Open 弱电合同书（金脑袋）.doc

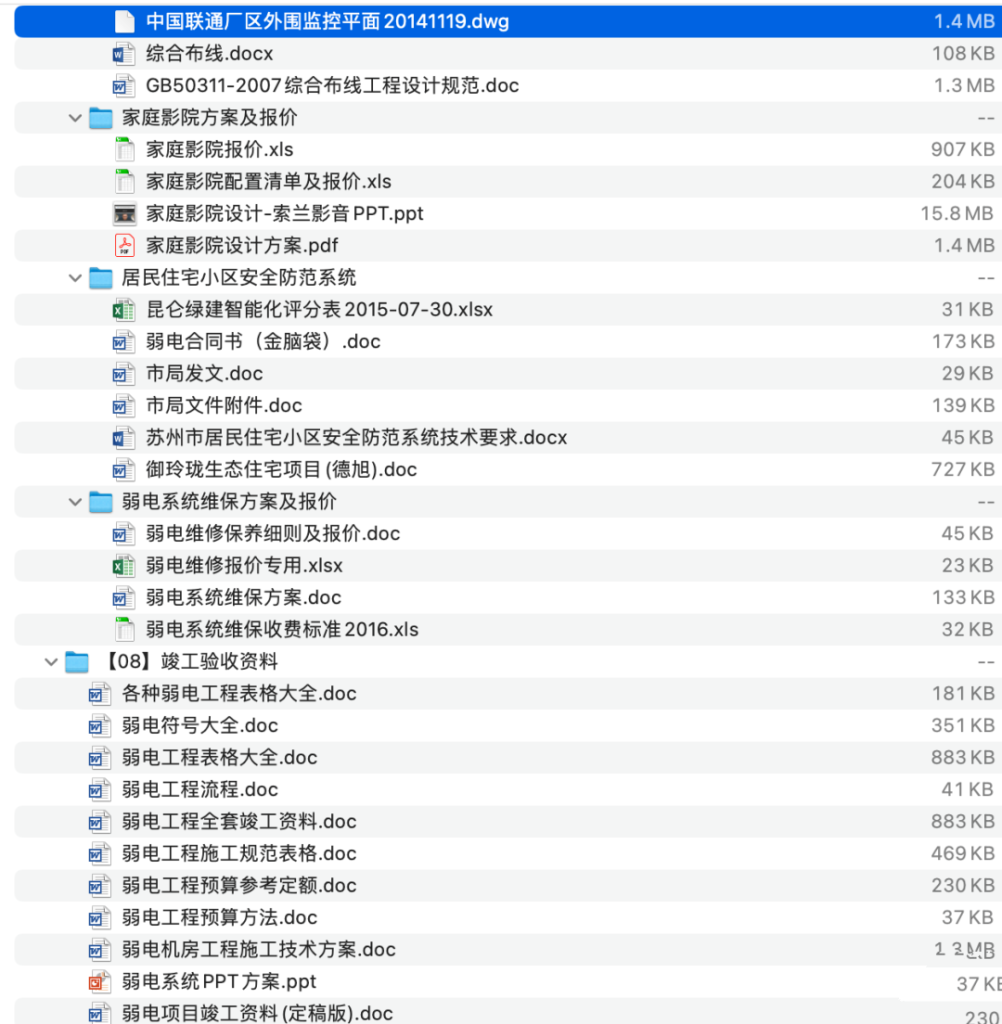[x=250, y=341]
